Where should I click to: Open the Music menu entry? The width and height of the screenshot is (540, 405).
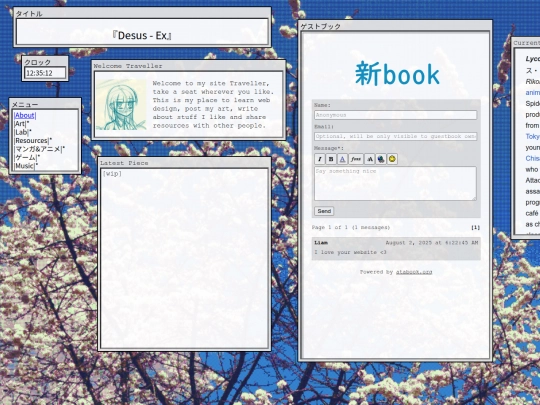point(24,166)
